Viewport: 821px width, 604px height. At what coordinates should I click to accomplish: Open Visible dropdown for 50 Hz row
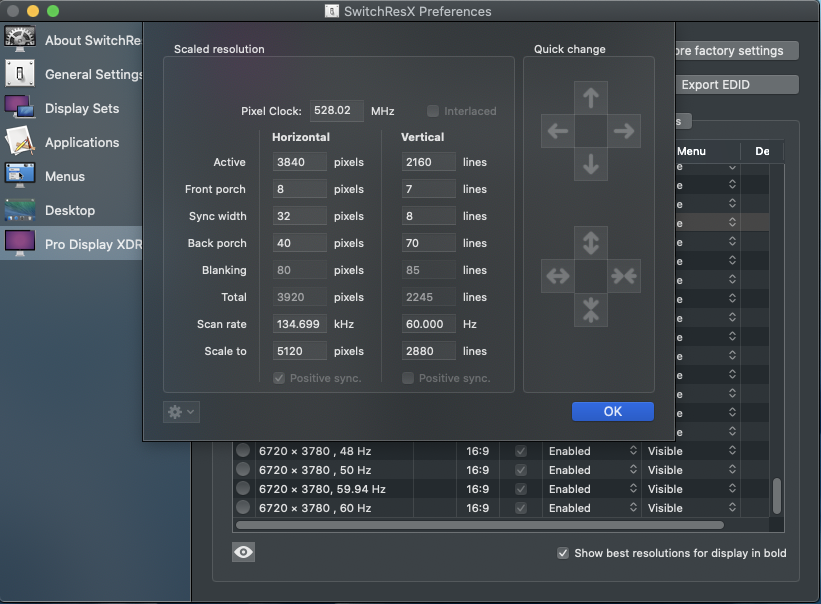point(691,470)
